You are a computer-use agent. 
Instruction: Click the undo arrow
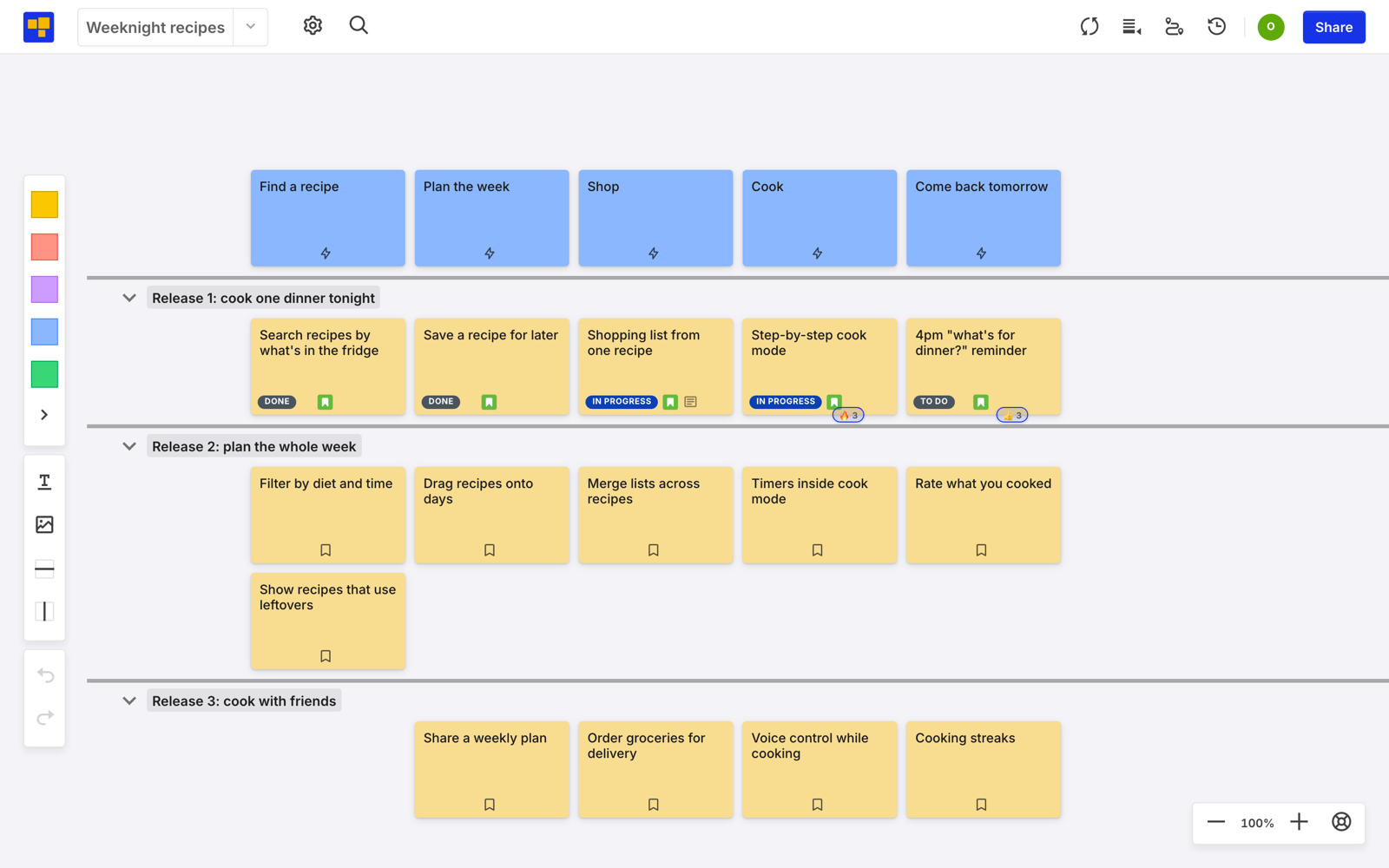[45, 675]
